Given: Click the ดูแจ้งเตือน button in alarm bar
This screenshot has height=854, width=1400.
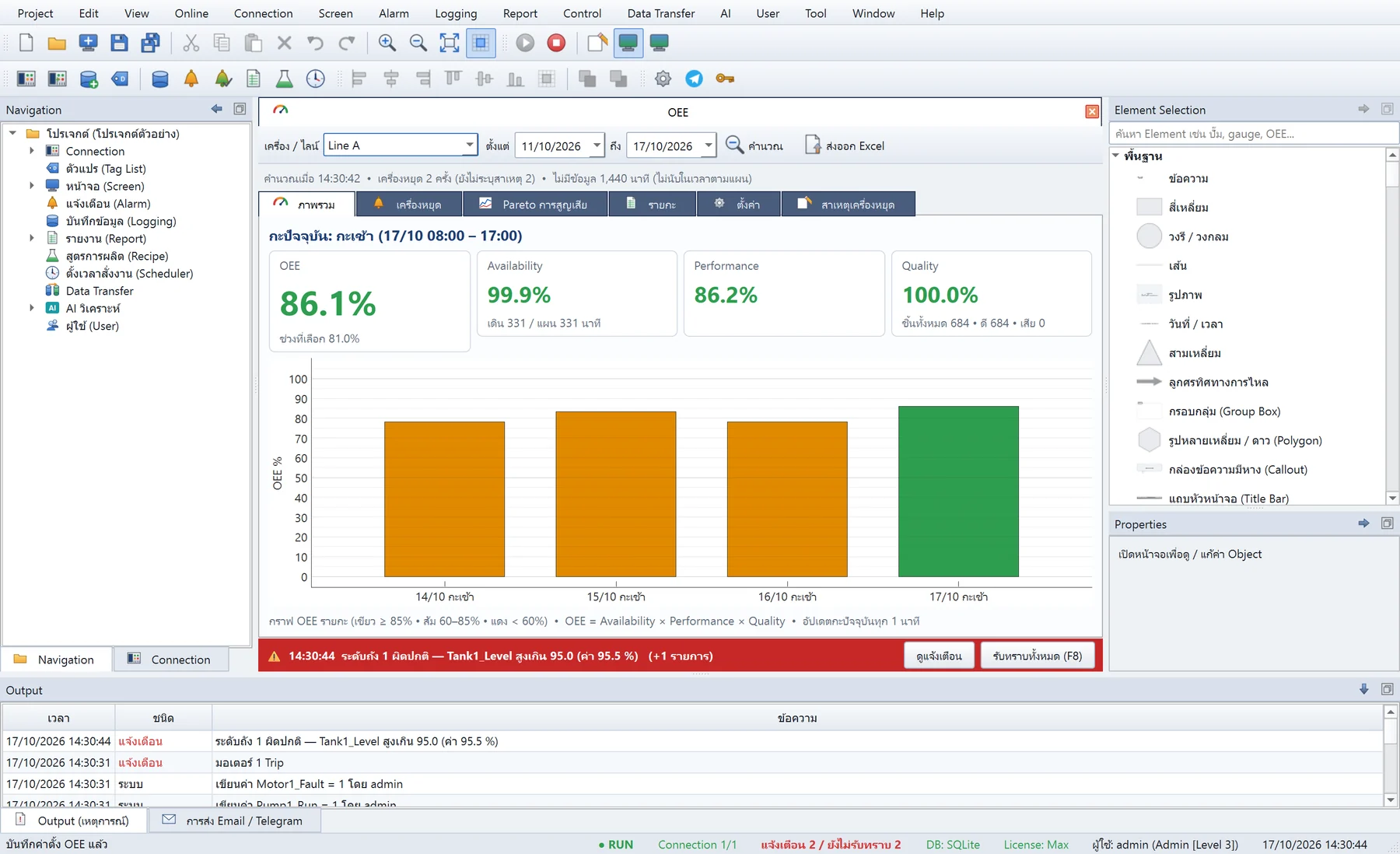Looking at the screenshot, I should [x=939, y=656].
